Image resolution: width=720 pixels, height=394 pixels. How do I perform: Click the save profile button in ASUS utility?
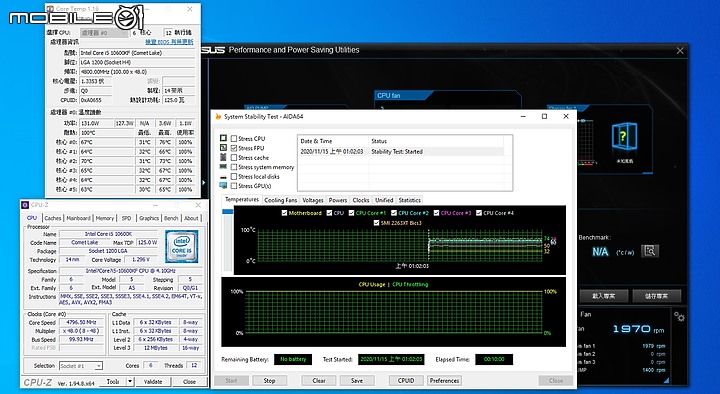(x=656, y=296)
